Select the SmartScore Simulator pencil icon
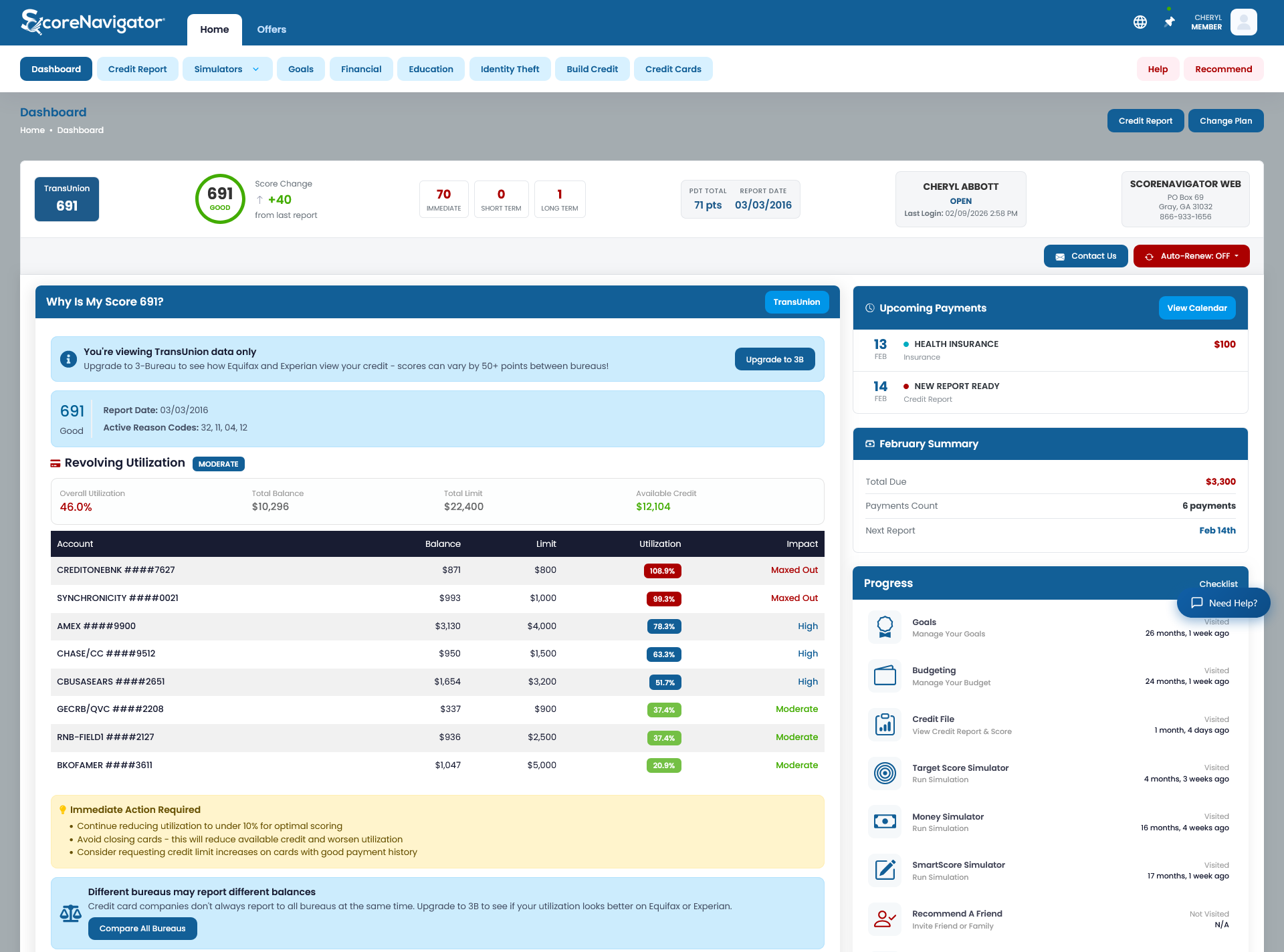The height and width of the screenshot is (952, 1284). click(885, 870)
